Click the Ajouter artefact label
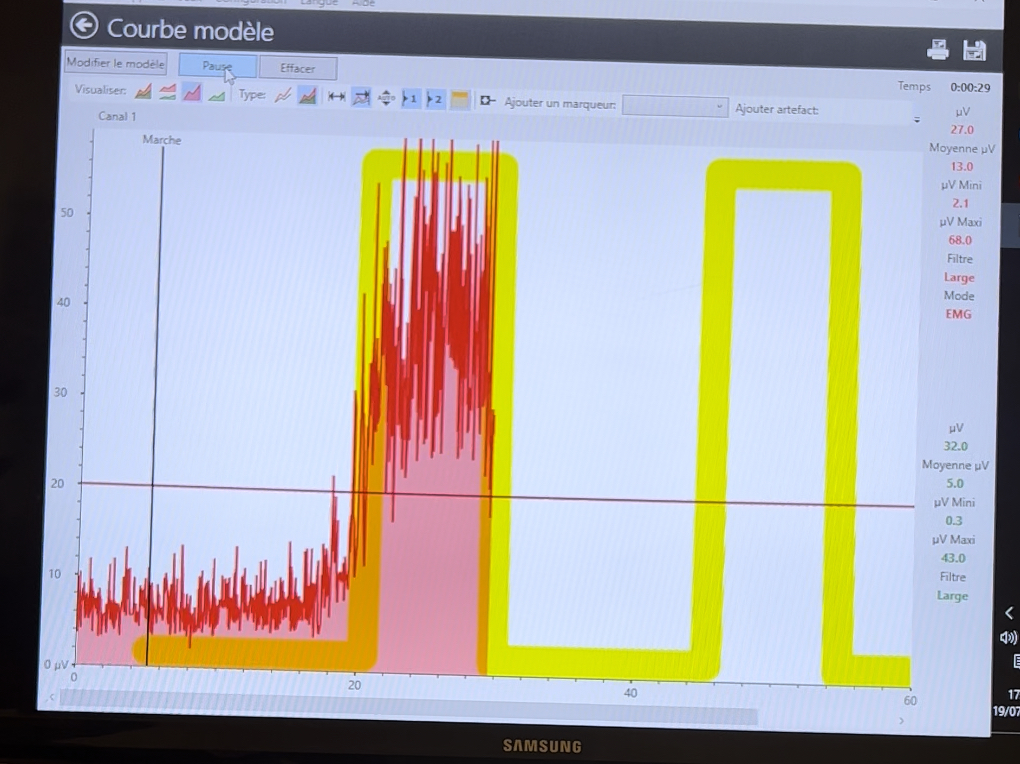 point(777,109)
